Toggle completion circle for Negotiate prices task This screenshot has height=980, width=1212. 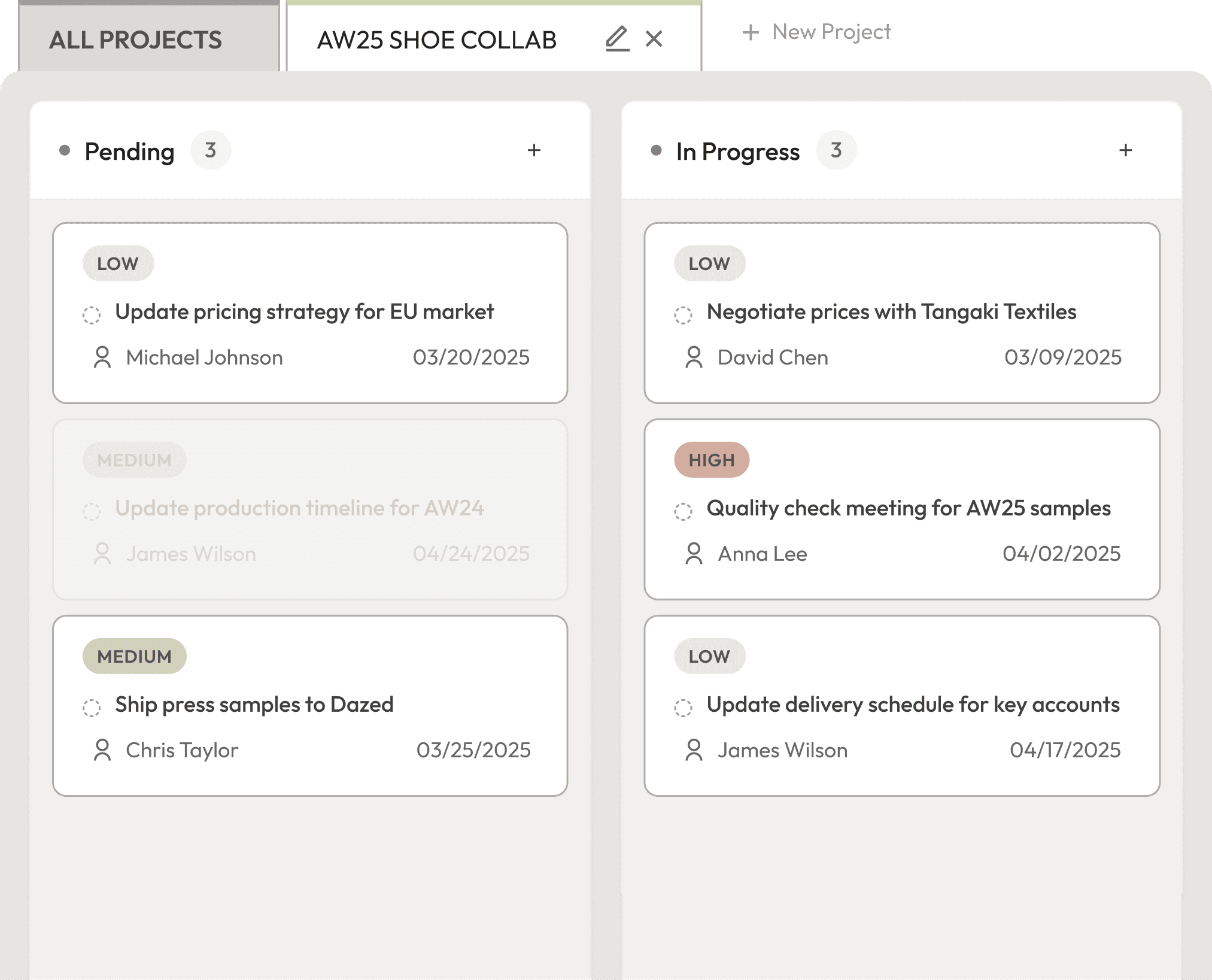(x=683, y=315)
